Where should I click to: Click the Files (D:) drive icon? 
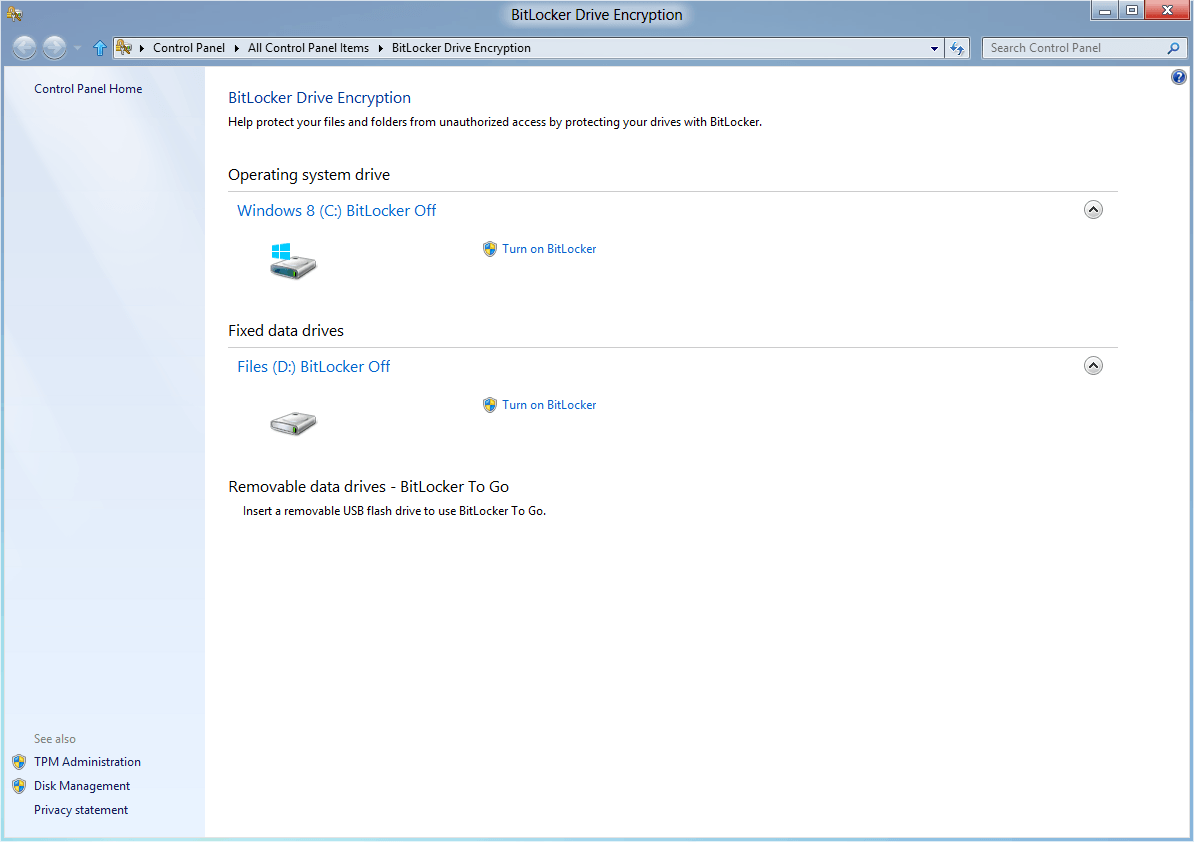tap(292, 423)
